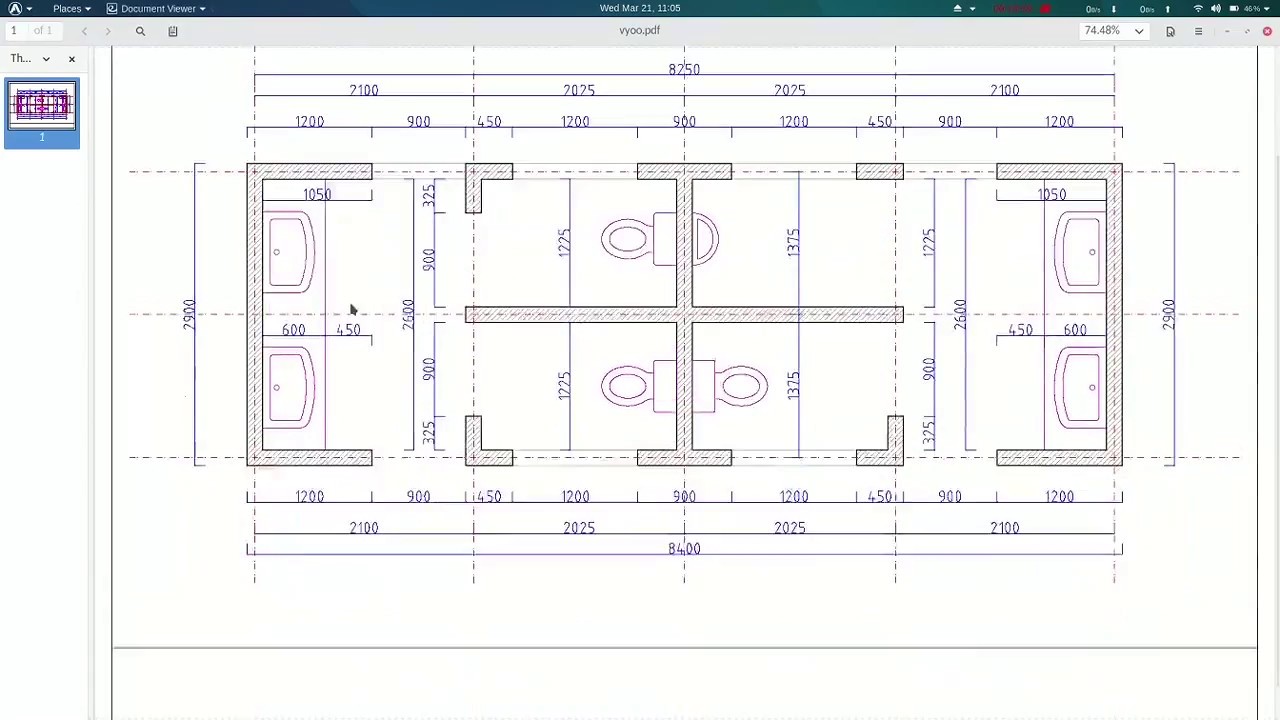Open the search (magnifier) tool
1280x720 pixels.
(x=140, y=31)
